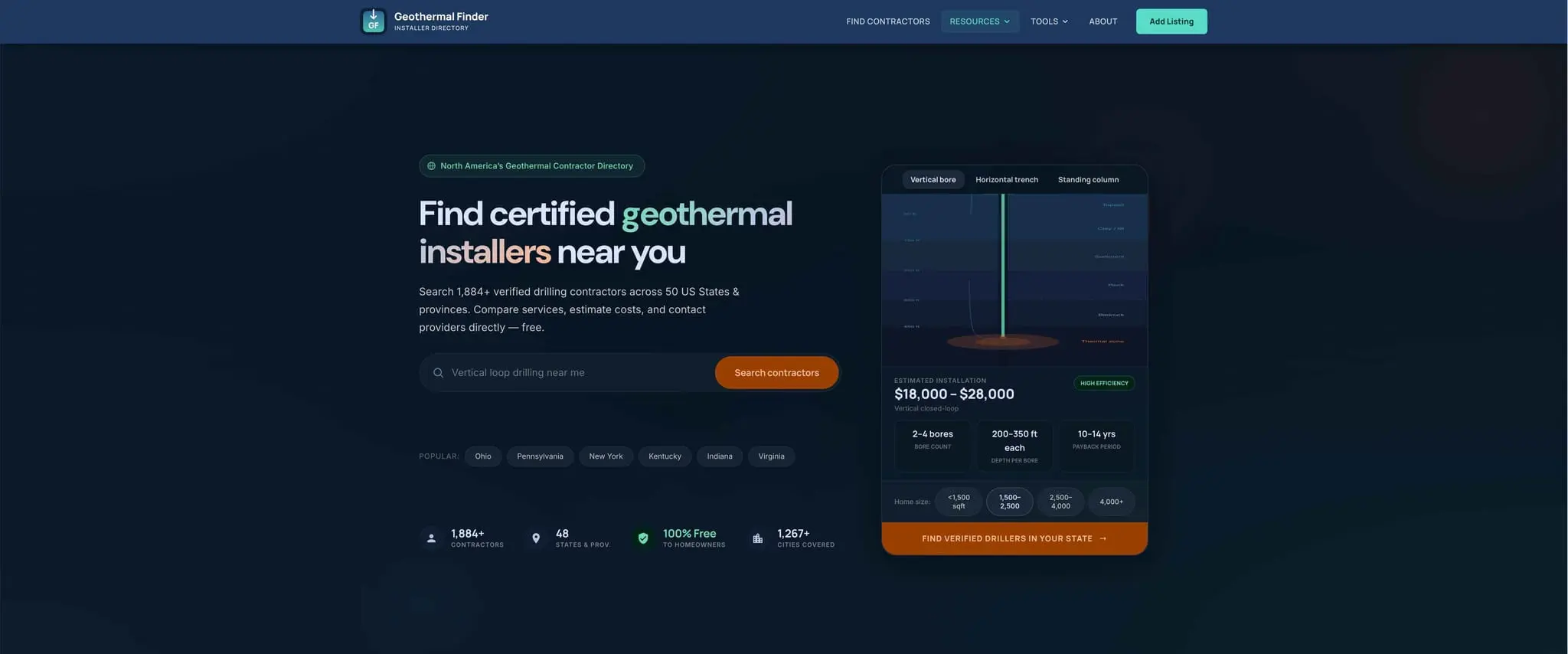This screenshot has width=1568, height=654.
Task: Click the 10–14 yrs payback card
Action: 1096,446
